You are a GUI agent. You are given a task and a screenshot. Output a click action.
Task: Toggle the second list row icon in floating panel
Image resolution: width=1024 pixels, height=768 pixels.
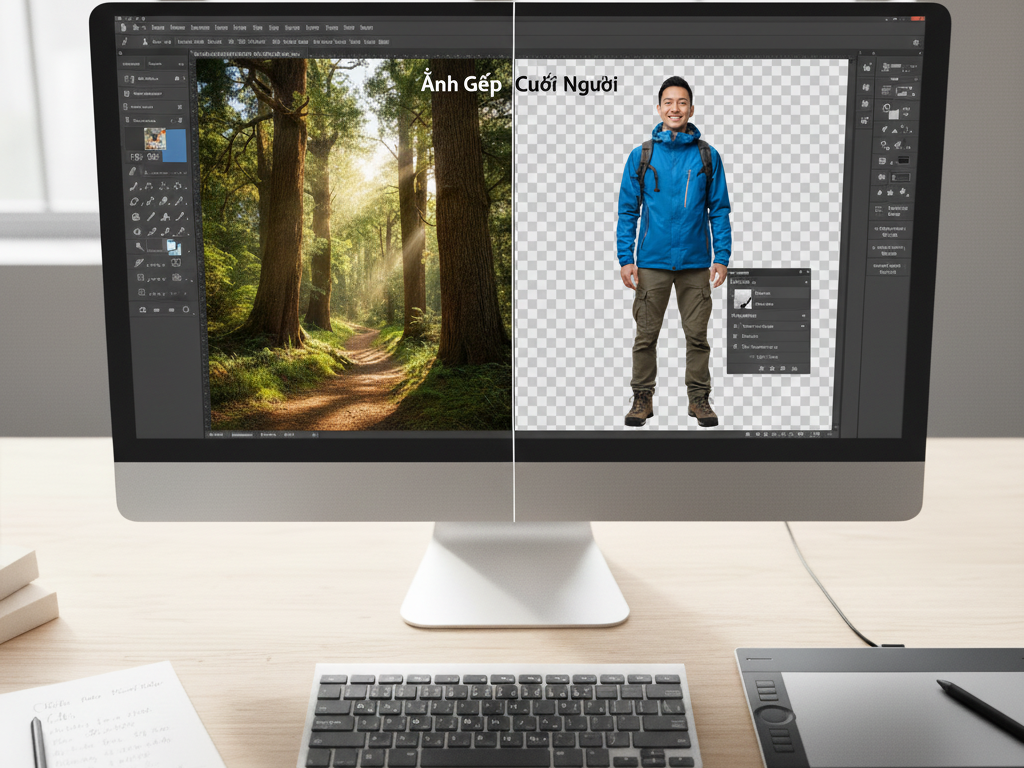736,336
